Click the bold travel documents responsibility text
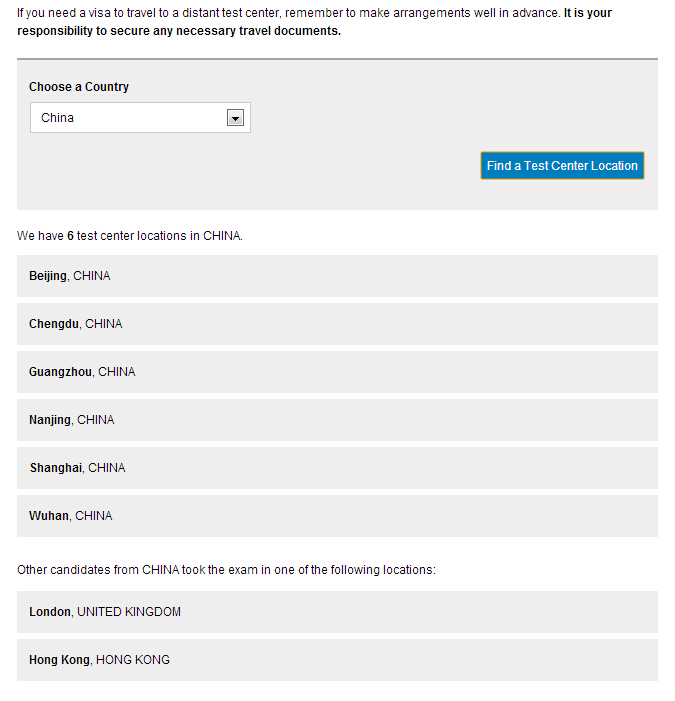 point(180,31)
